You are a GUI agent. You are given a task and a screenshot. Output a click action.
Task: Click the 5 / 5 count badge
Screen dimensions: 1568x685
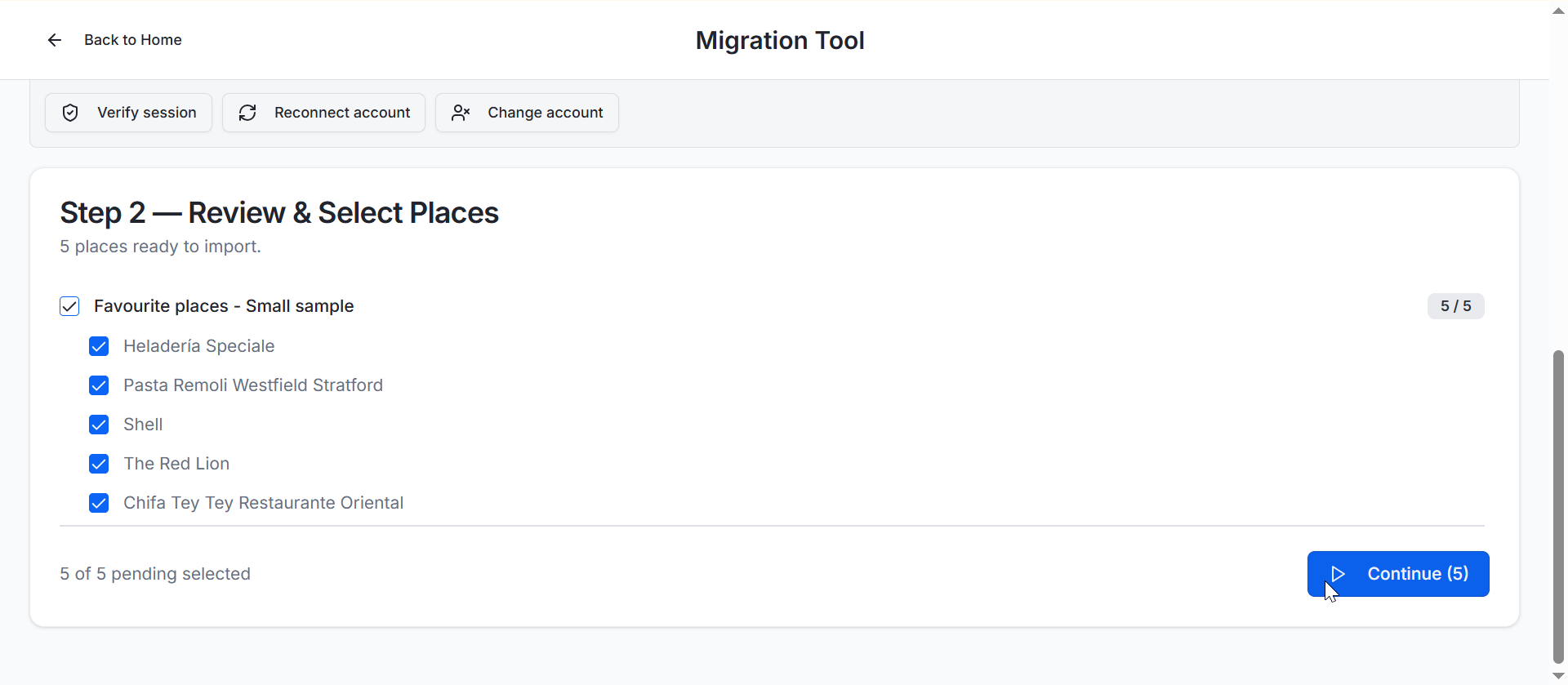(1455, 306)
